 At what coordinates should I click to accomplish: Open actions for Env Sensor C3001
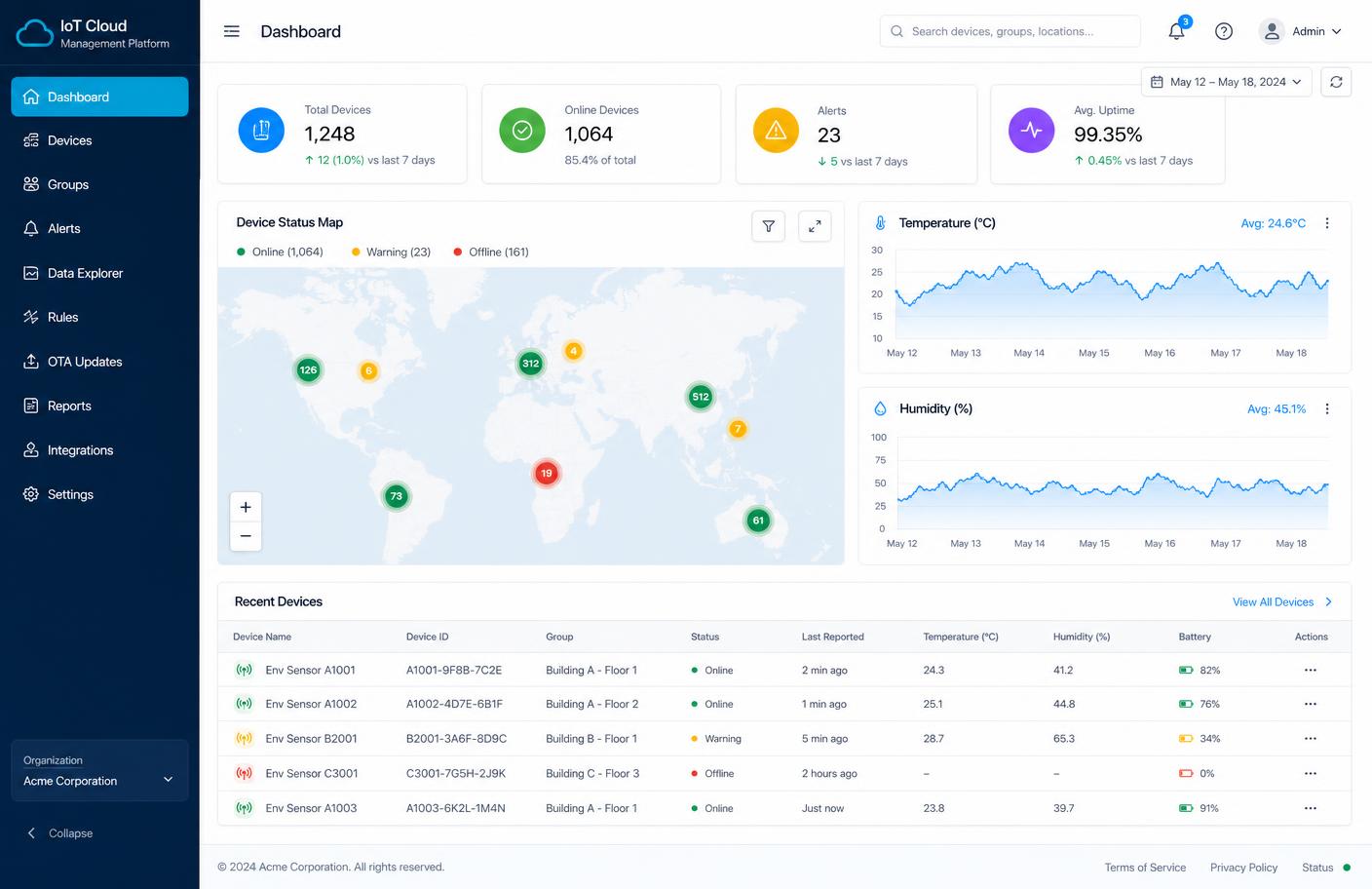tap(1311, 773)
